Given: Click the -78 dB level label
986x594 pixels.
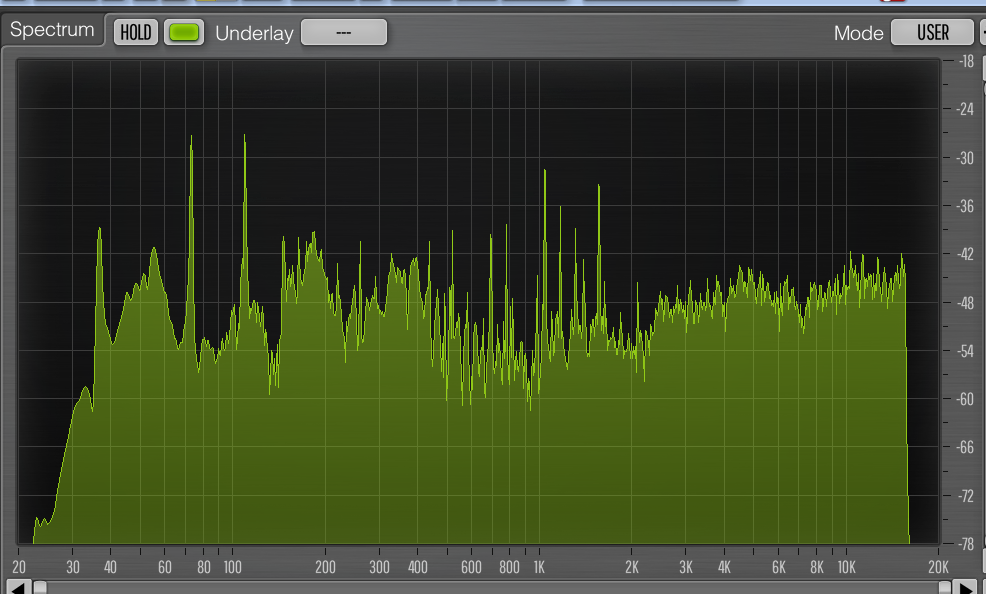Looking at the screenshot, I should [965, 544].
